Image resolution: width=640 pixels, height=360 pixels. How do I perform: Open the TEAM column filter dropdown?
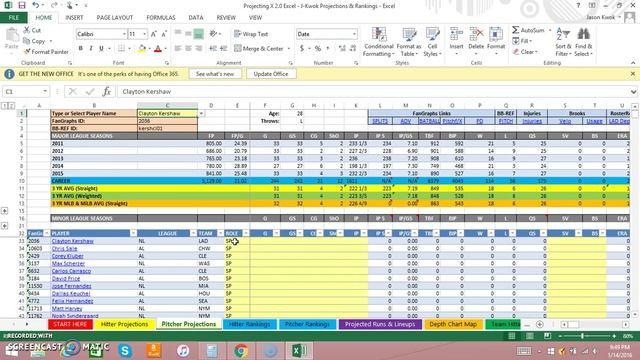220,233
